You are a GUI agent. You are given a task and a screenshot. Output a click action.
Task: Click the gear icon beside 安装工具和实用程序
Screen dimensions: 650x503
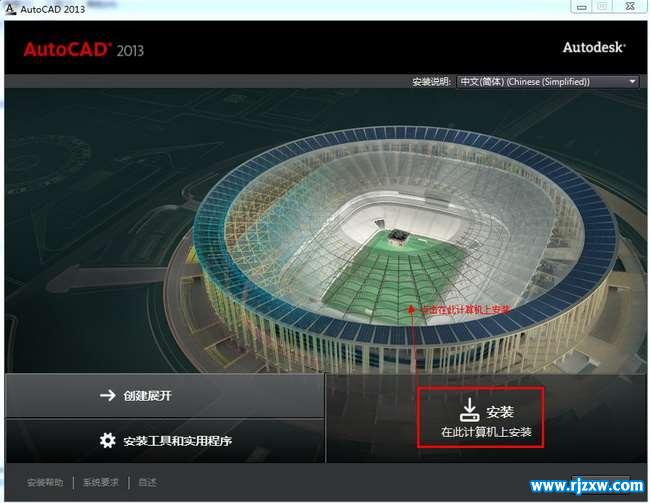(108, 440)
